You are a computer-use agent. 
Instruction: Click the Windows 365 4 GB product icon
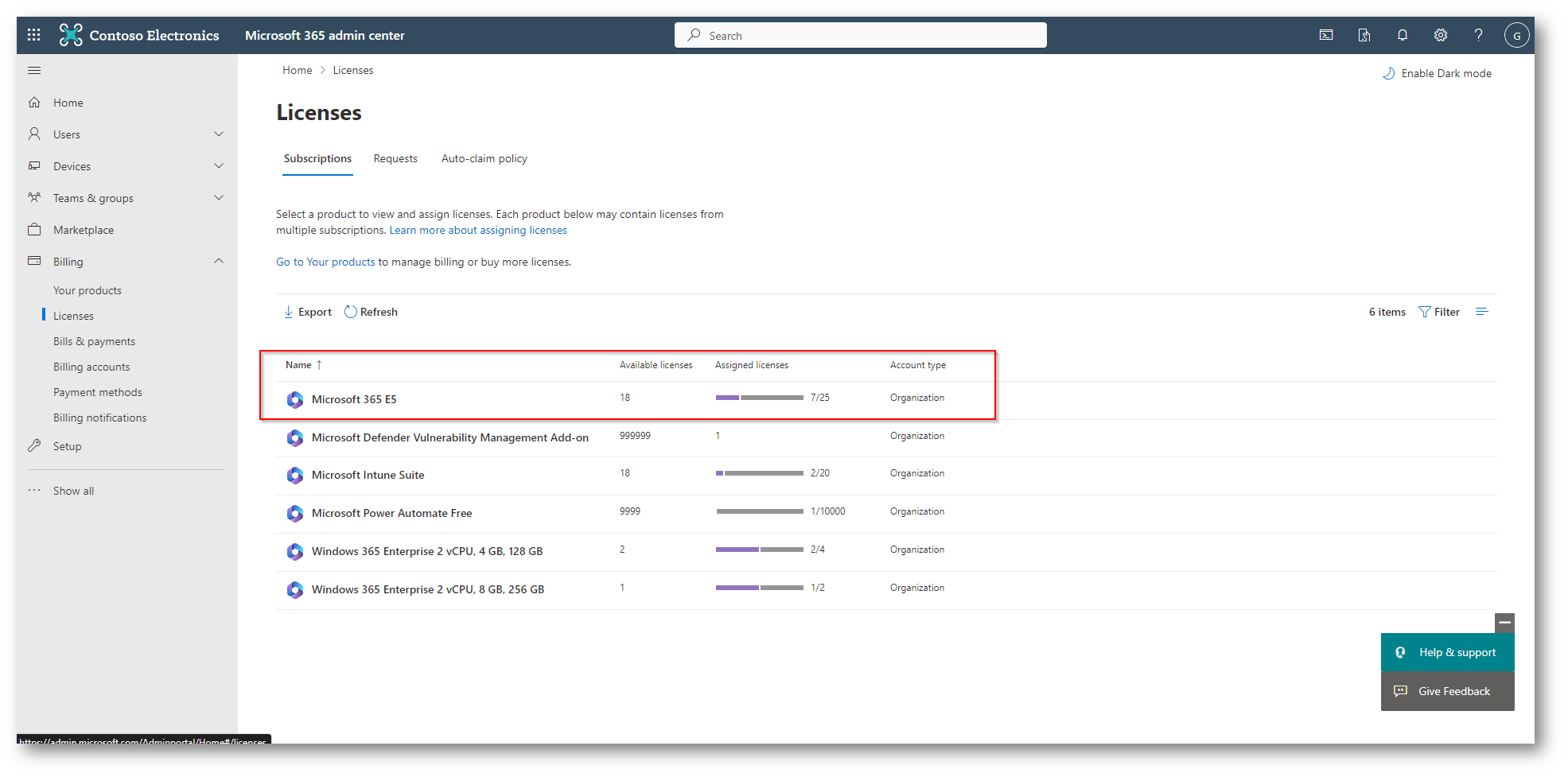pyautogui.click(x=295, y=551)
